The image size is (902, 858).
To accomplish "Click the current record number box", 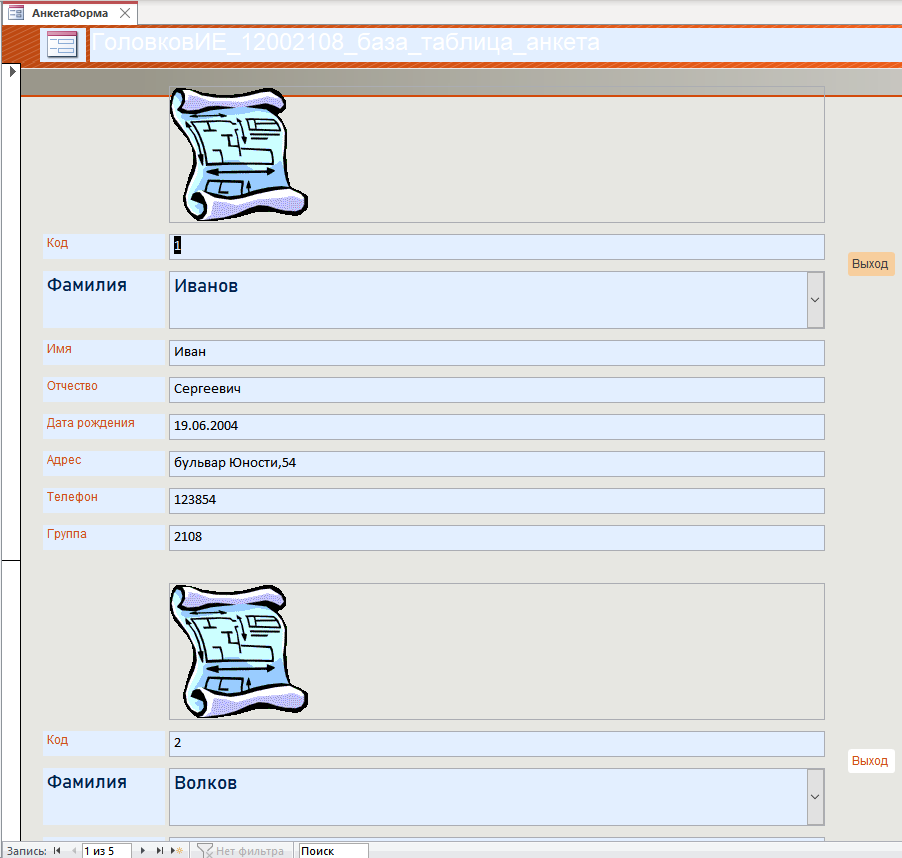I will 106,851.
